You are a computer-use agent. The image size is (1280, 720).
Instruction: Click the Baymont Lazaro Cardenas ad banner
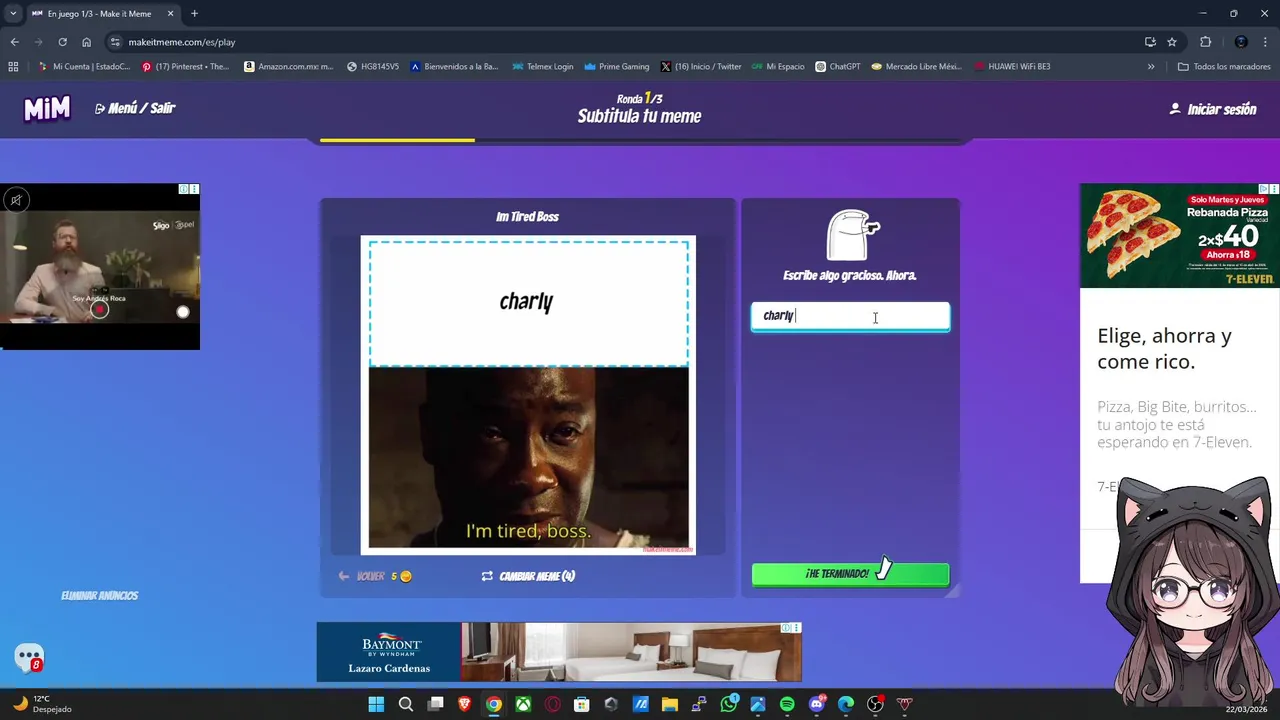point(559,652)
